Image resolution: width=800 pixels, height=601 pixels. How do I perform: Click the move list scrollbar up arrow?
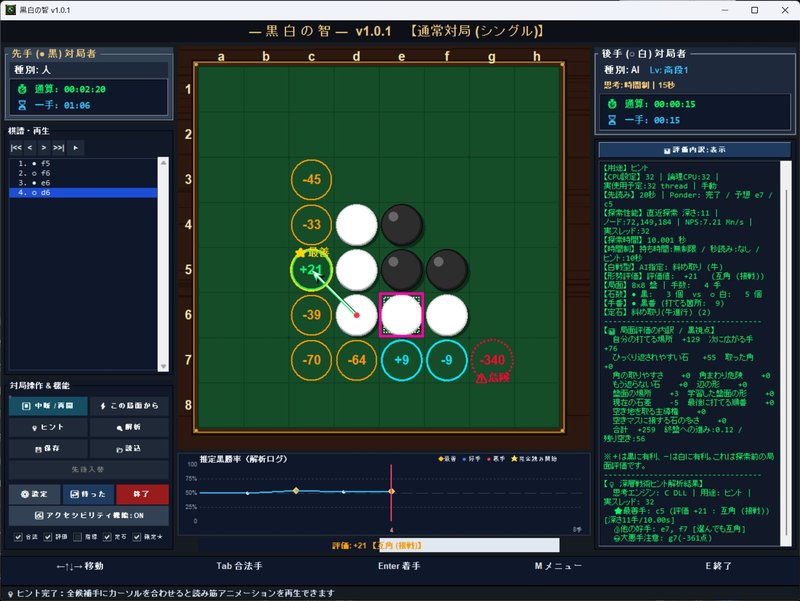pyautogui.click(x=163, y=163)
